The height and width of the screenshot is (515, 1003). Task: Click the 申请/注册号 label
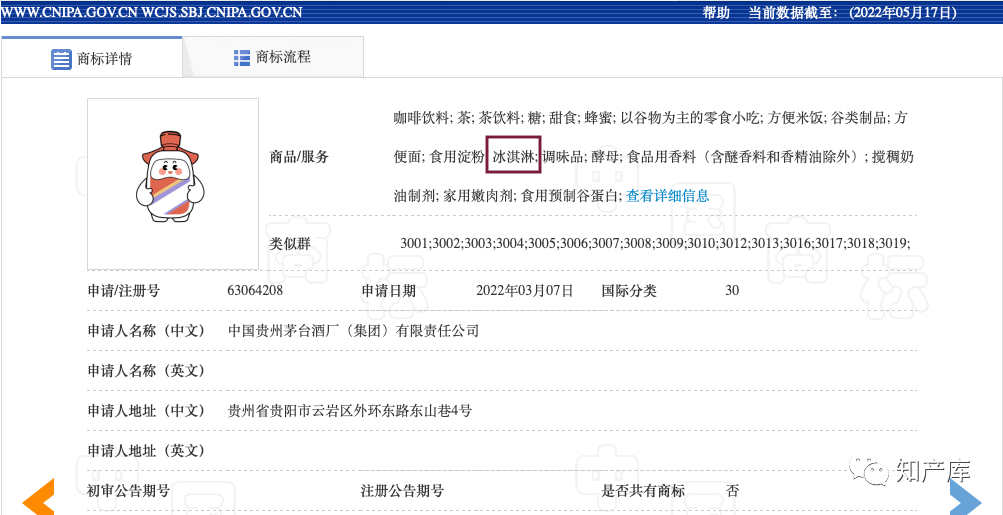[x=123, y=290]
